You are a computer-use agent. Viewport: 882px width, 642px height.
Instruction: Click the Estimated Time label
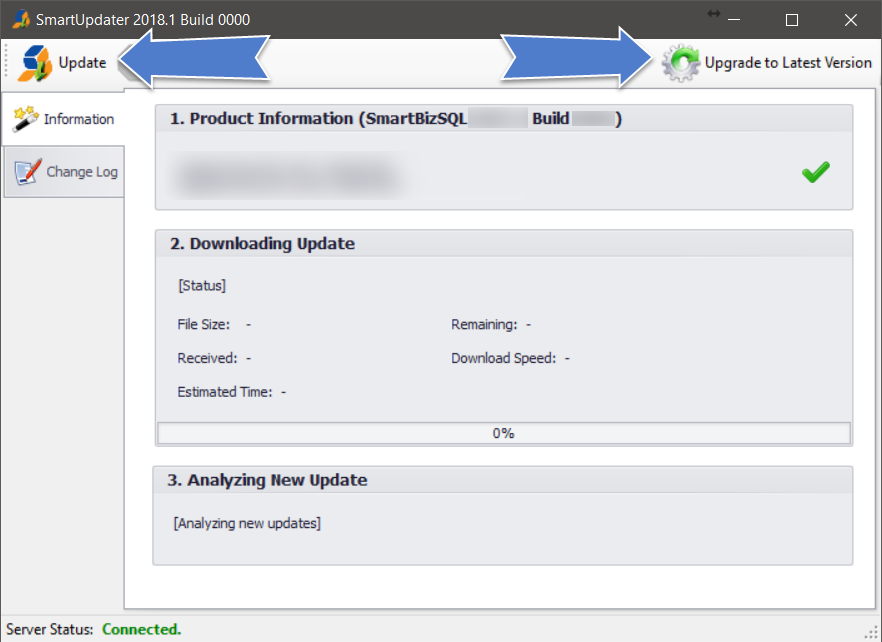tap(224, 392)
